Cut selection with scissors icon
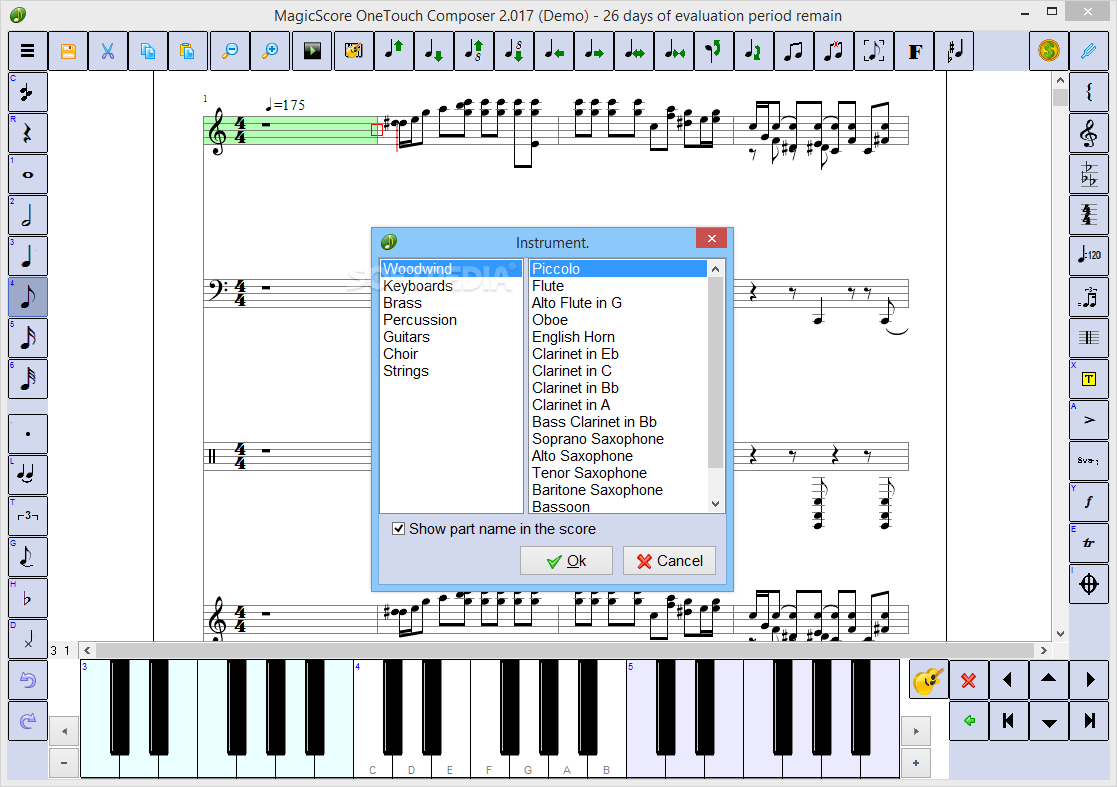This screenshot has height=787, width=1117. pyautogui.click(x=108, y=51)
